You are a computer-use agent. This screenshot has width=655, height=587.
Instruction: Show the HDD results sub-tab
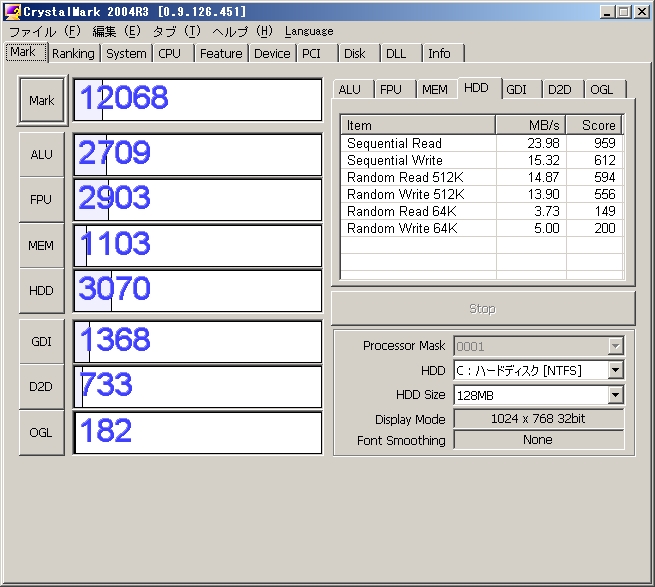[x=480, y=88]
